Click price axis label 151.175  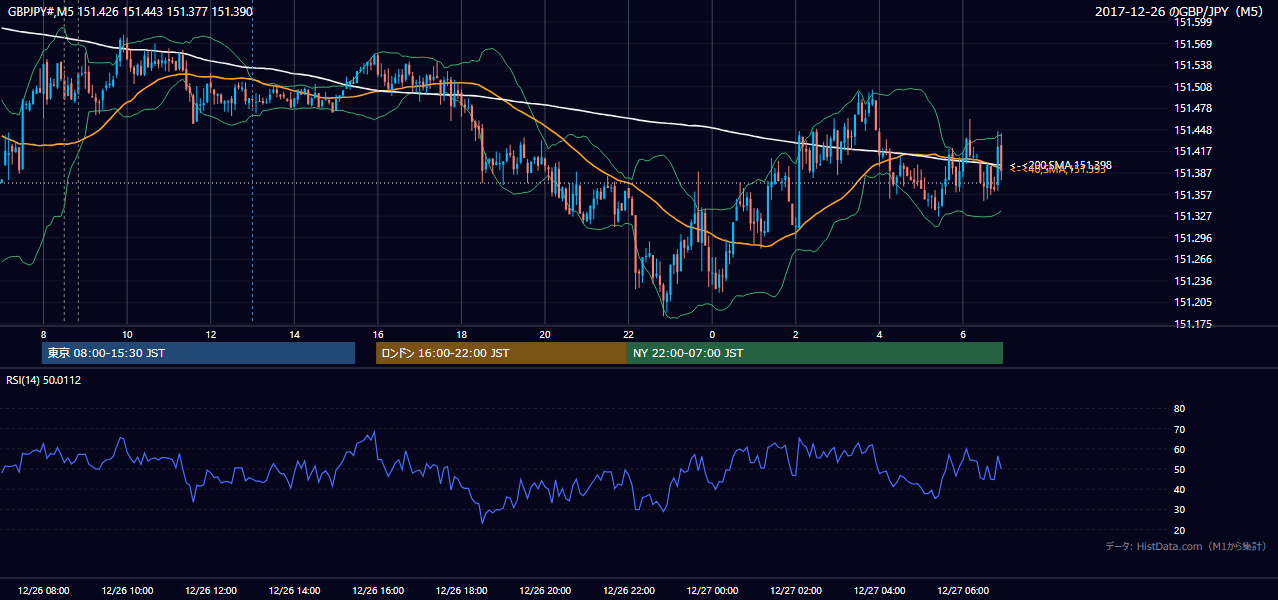coord(1193,324)
